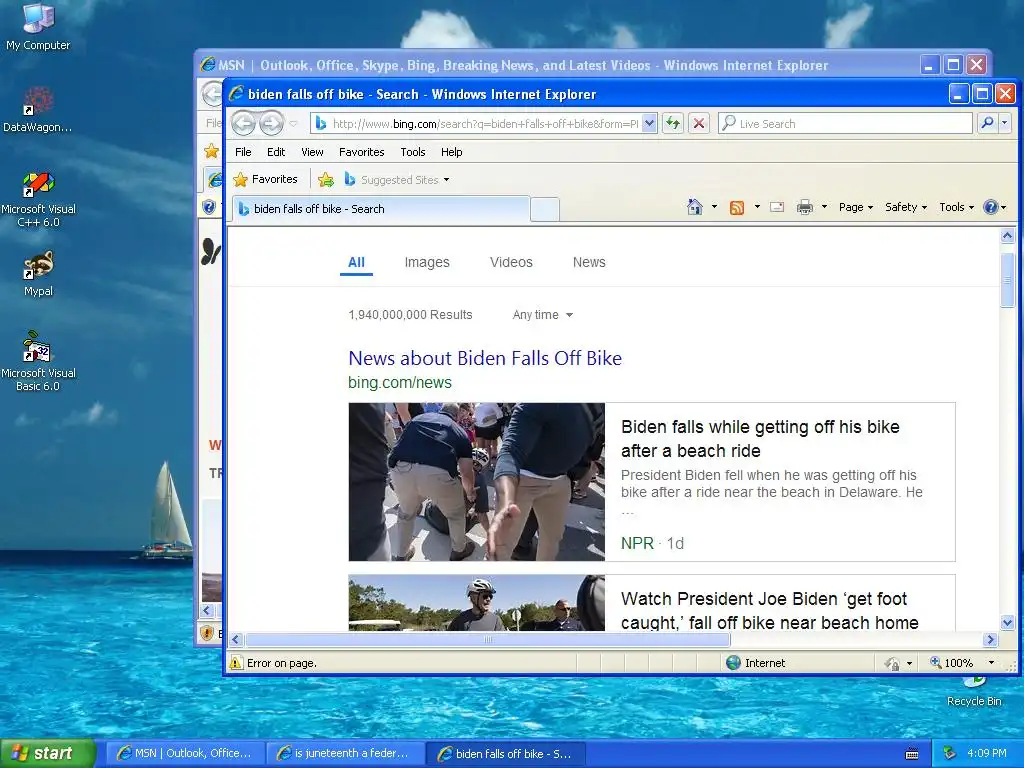Expand the Any time filter dropdown
This screenshot has height=768, width=1024.
[543, 315]
